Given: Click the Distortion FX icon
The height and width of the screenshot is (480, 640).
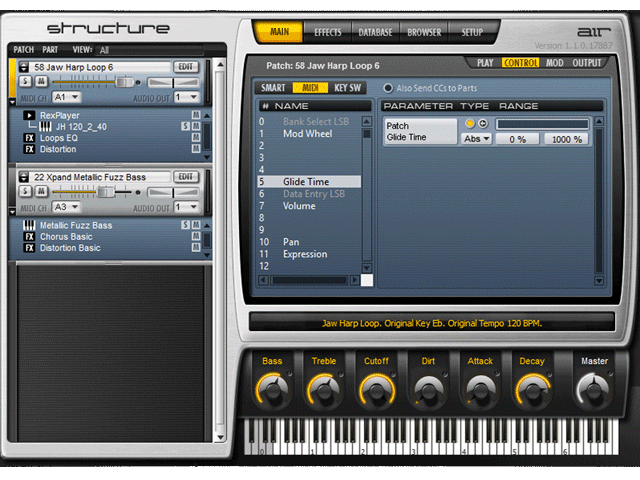Looking at the screenshot, I should pyautogui.click(x=29, y=149).
